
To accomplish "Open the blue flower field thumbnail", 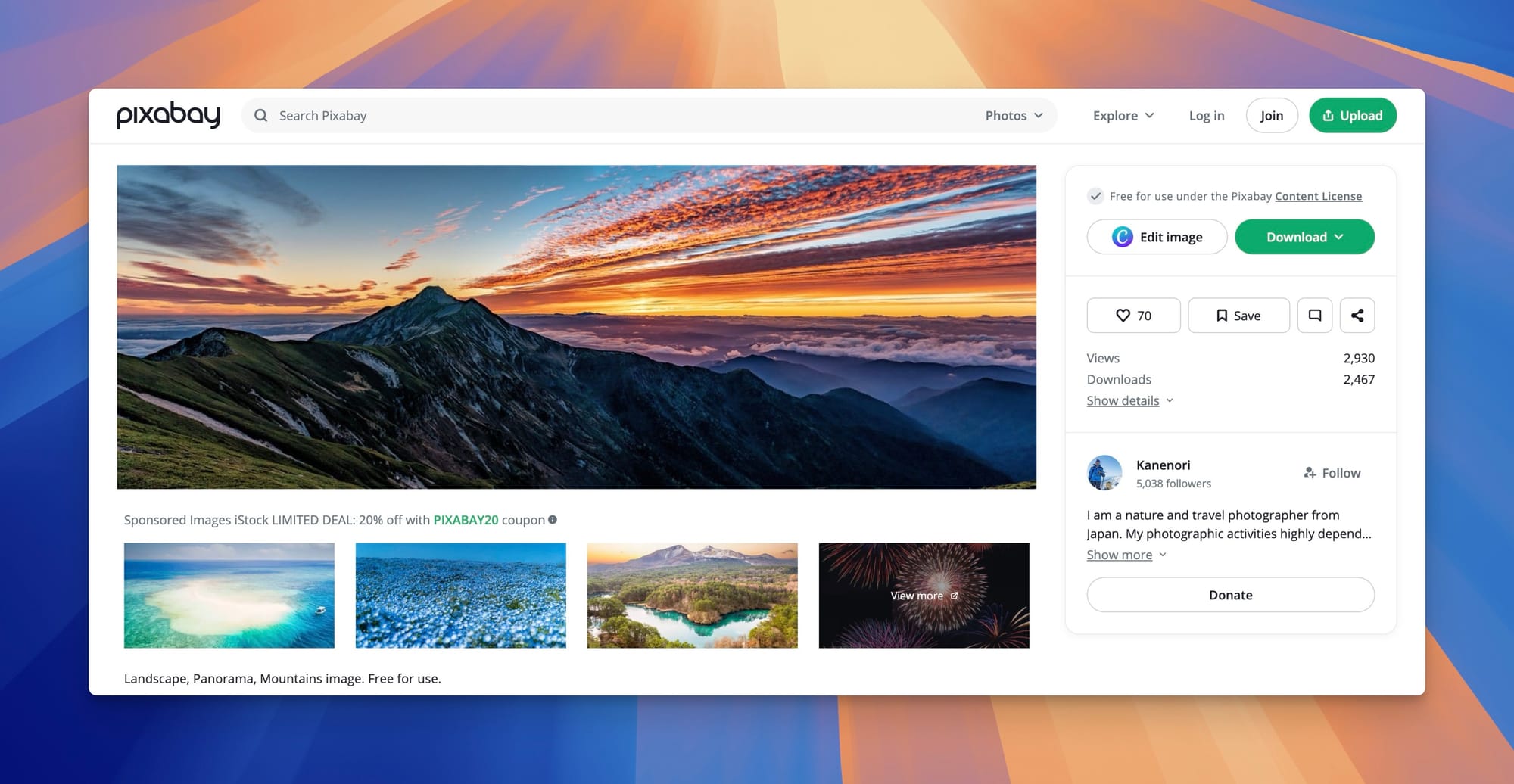I will tap(460, 595).
